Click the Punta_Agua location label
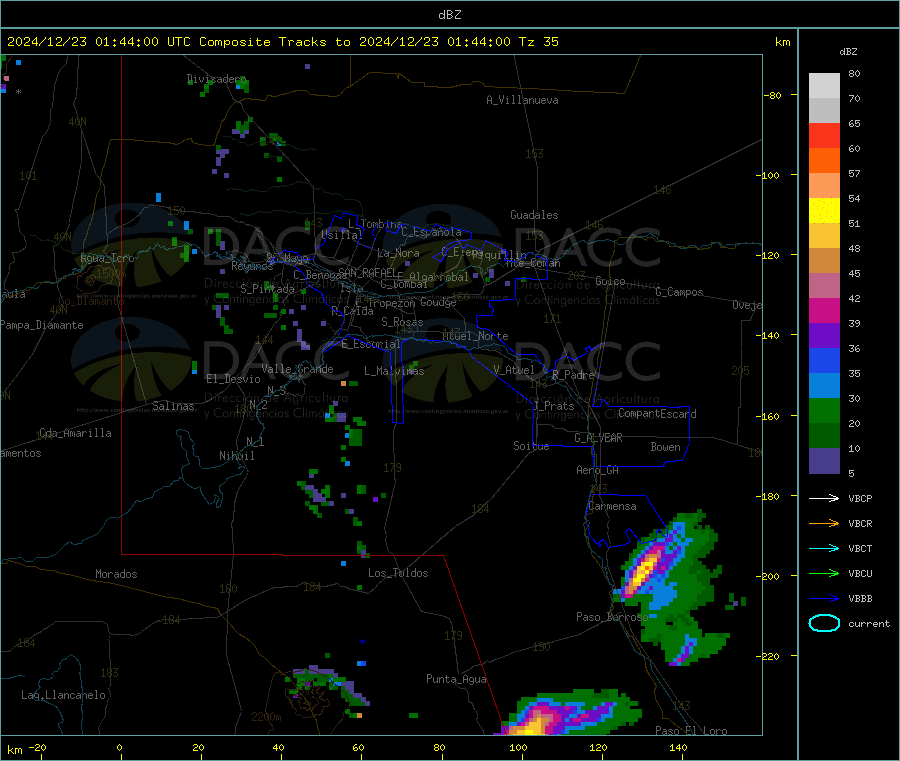900x761 pixels. [456, 679]
